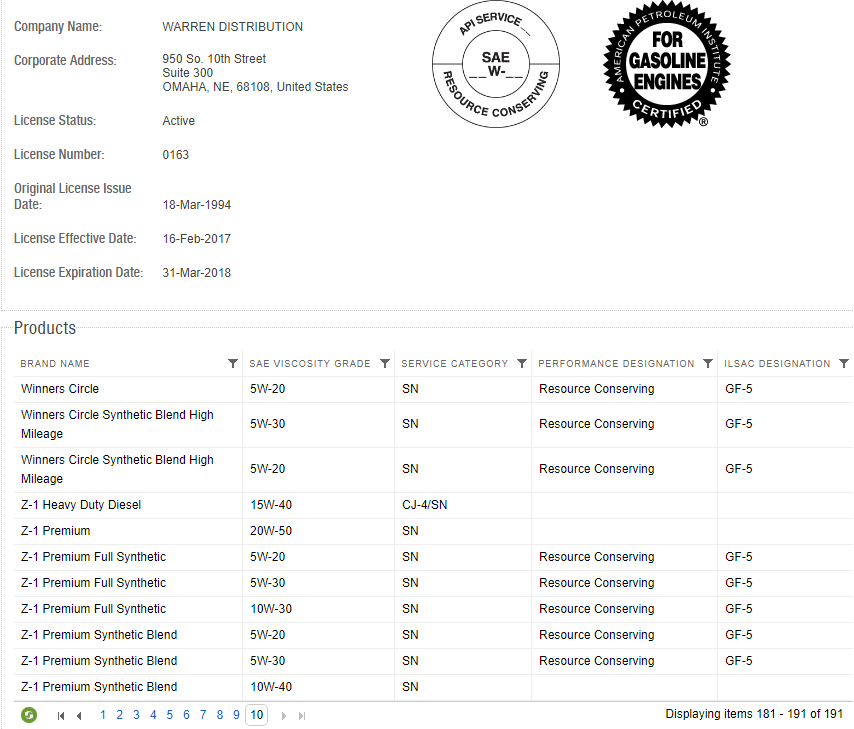Go to page 3 of products
Viewport: 854px width, 729px height.
pyautogui.click(x=136, y=715)
